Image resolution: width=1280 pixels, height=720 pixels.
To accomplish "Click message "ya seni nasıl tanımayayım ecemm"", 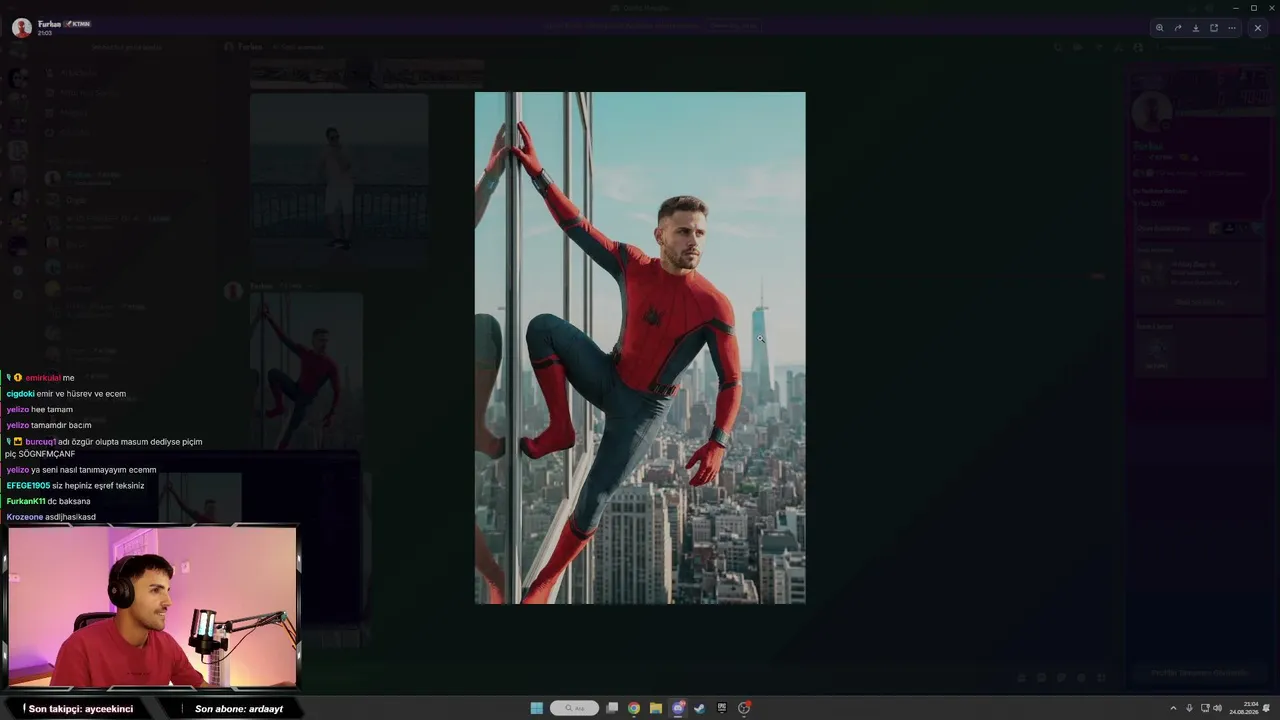I will pos(94,470).
